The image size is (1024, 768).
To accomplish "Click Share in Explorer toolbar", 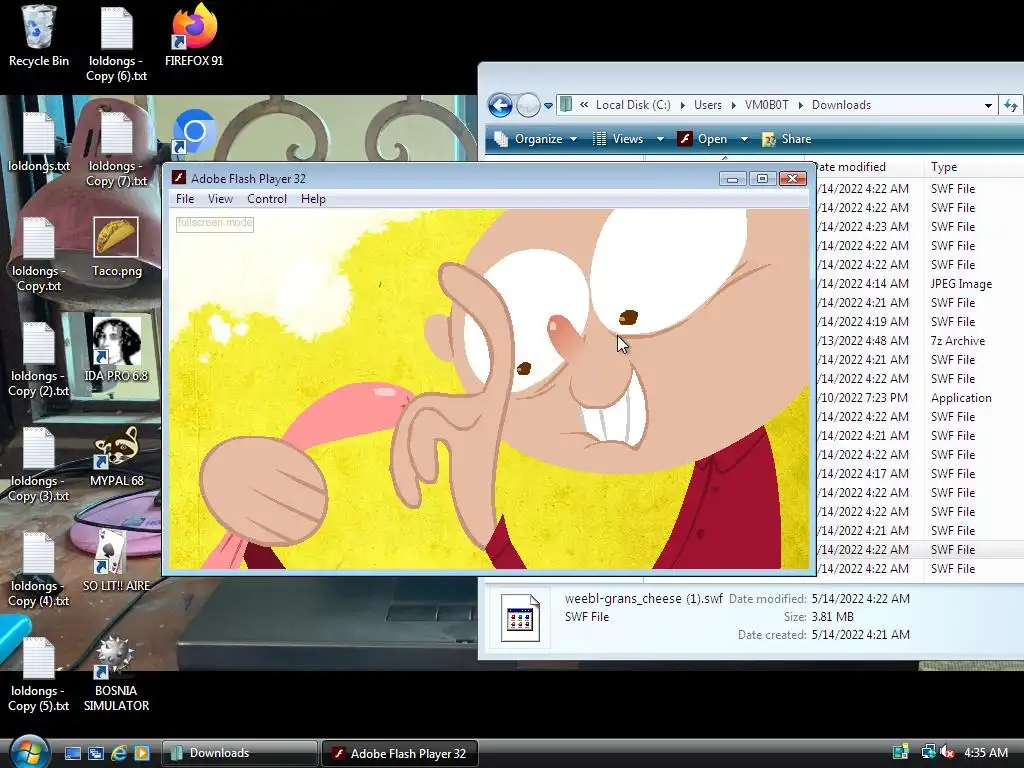I will tap(787, 139).
